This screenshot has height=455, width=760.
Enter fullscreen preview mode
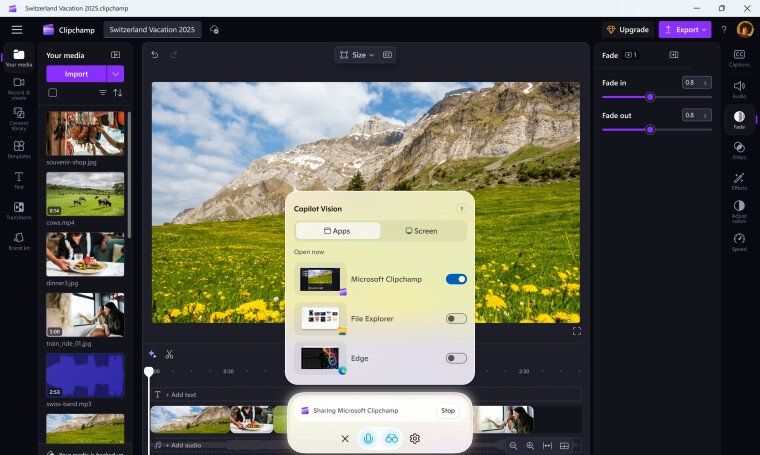click(x=577, y=331)
